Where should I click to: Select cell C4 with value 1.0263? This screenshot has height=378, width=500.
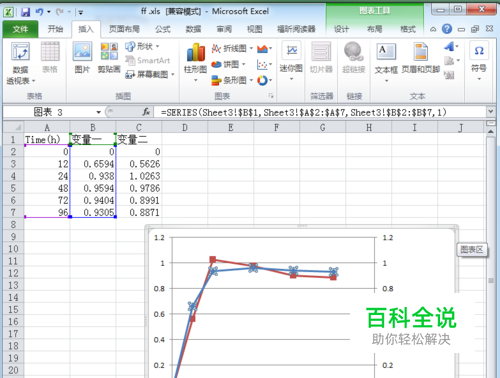[139, 176]
